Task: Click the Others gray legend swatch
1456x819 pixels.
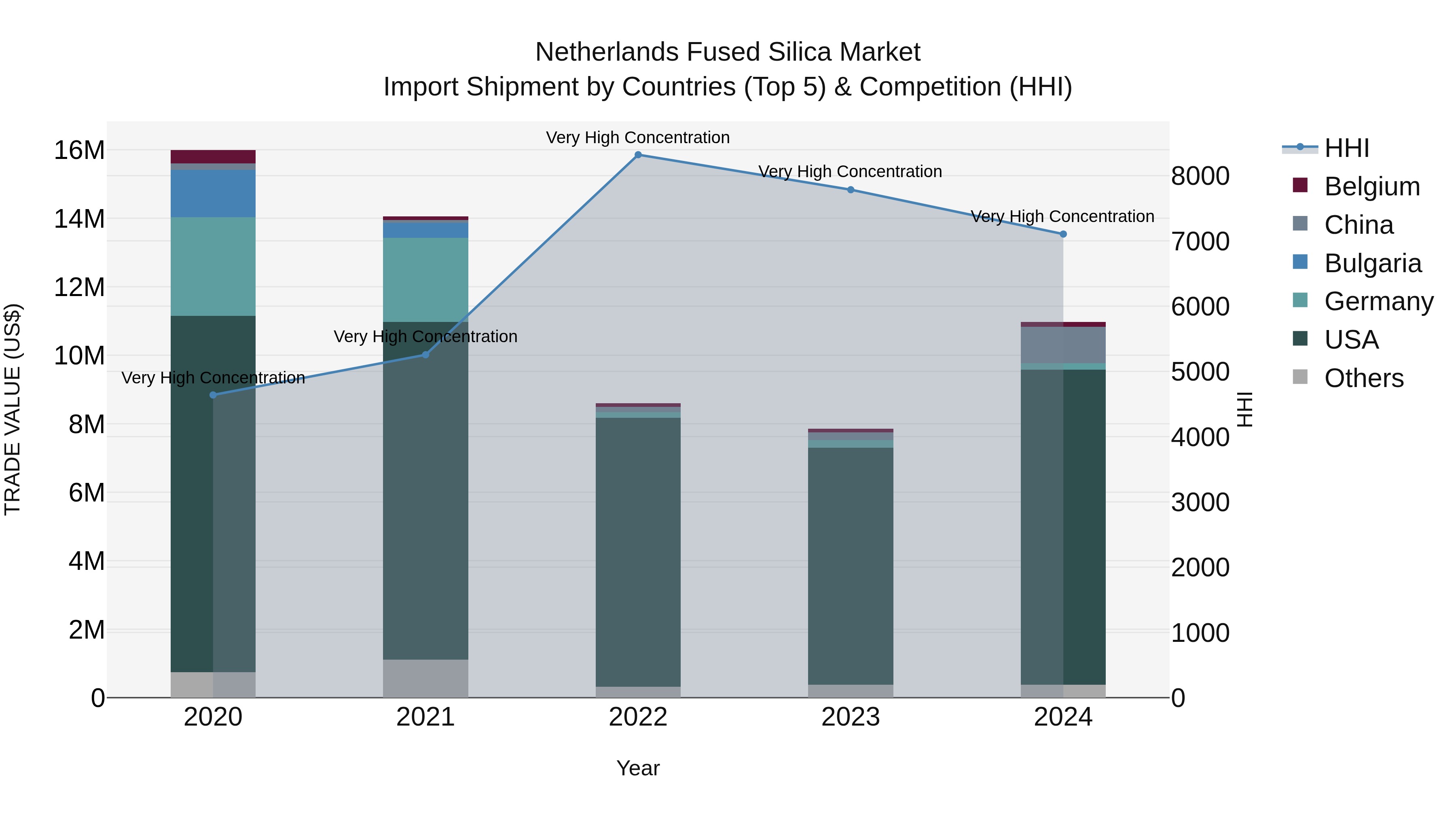Action: pos(1300,377)
